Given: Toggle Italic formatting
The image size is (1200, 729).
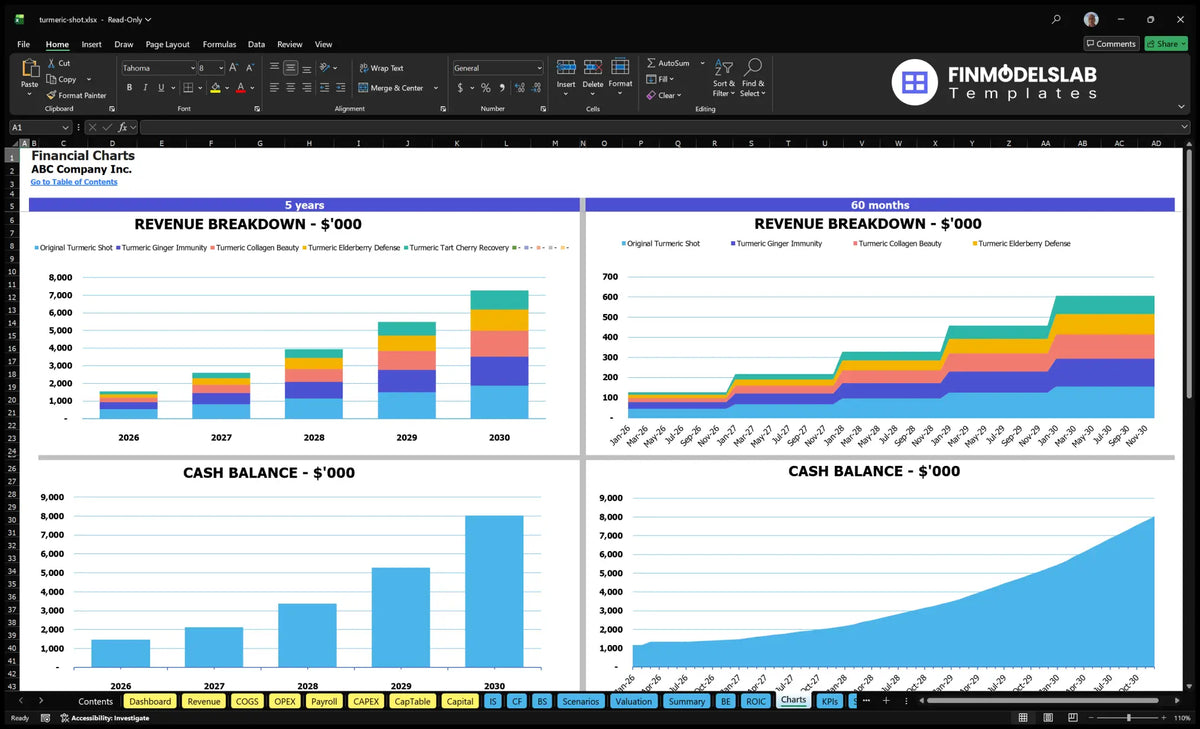Looking at the screenshot, I should [144, 88].
